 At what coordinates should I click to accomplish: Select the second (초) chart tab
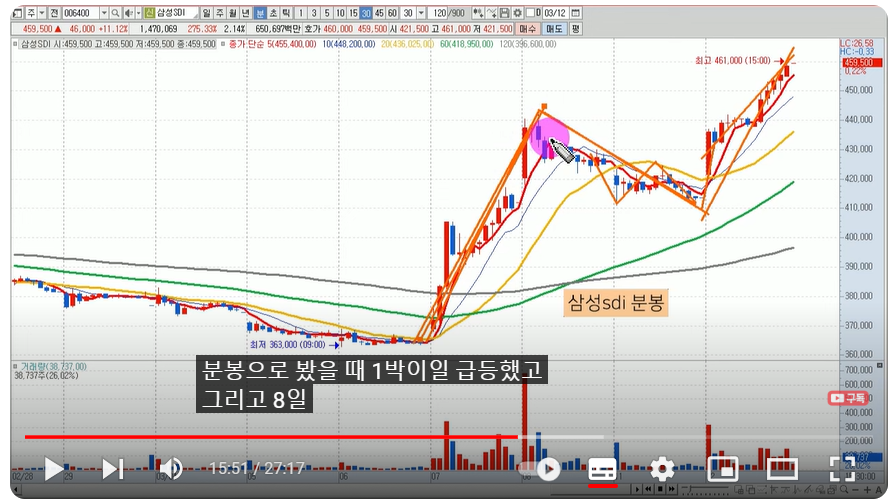(x=273, y=13)
